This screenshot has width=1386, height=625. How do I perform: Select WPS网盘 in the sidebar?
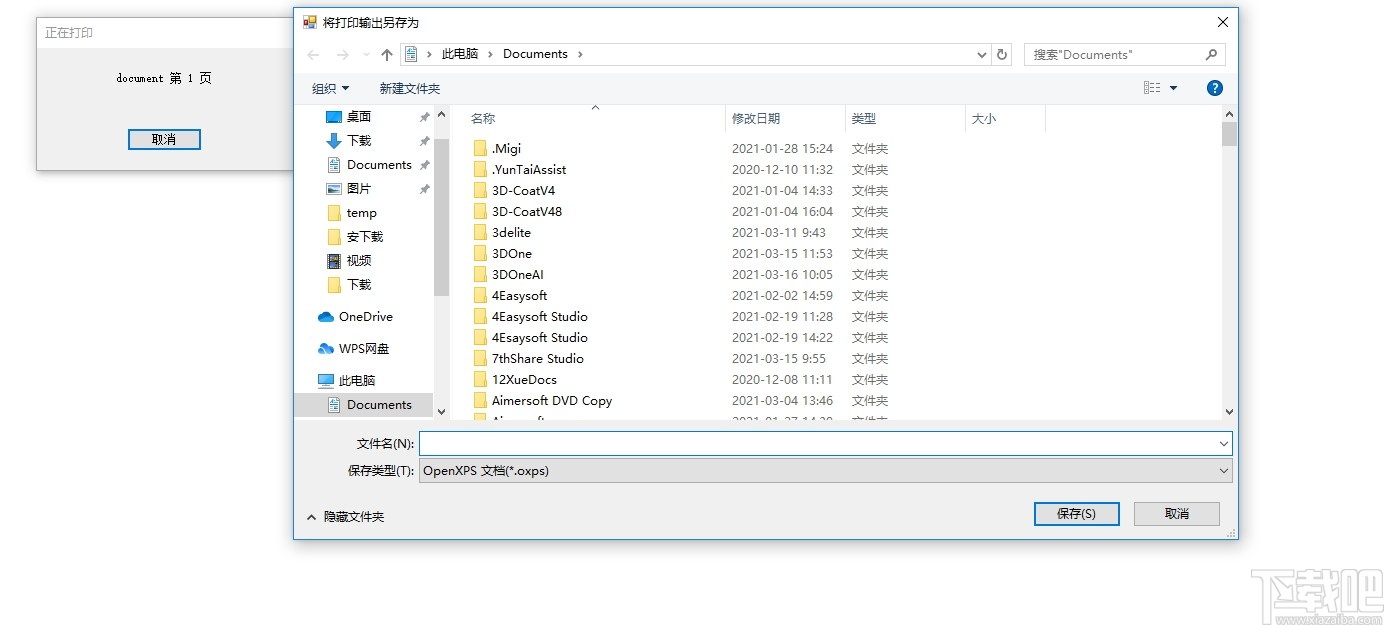pyautogui.click(x=365, y=349)
